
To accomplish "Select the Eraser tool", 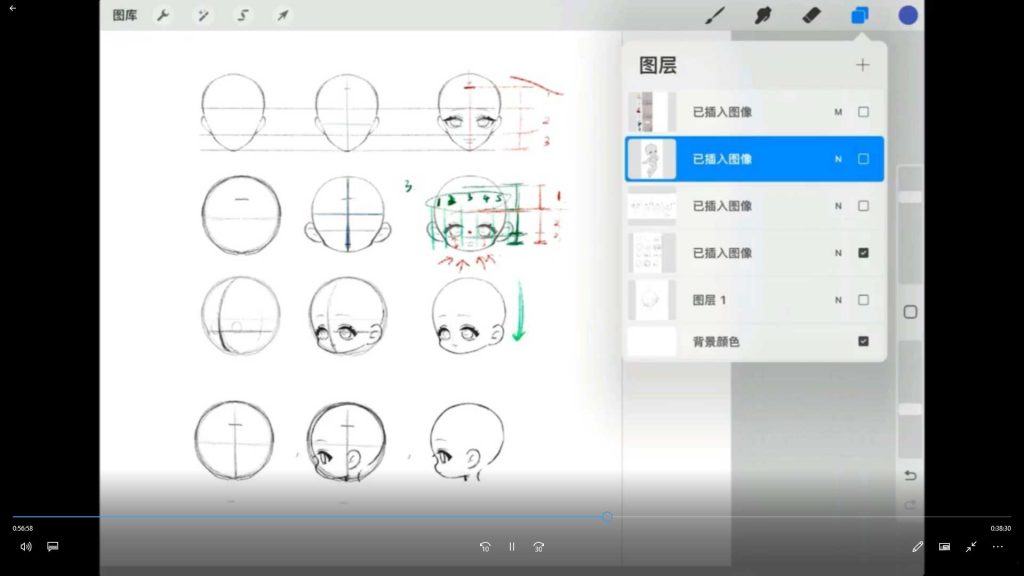I will click(811, 15).
